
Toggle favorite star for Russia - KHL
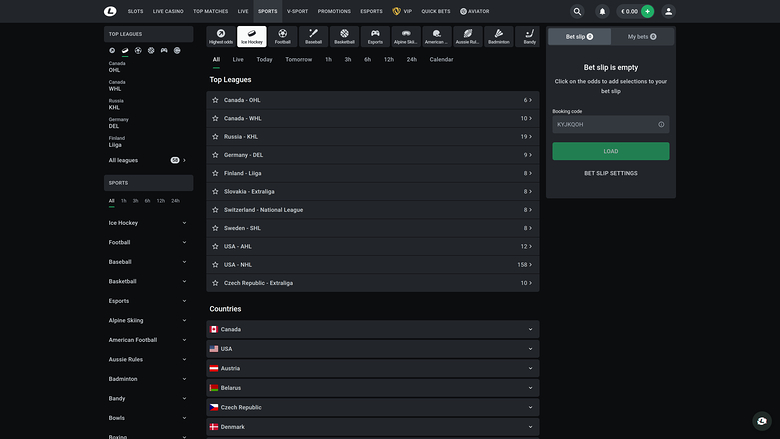pos(215,137)
